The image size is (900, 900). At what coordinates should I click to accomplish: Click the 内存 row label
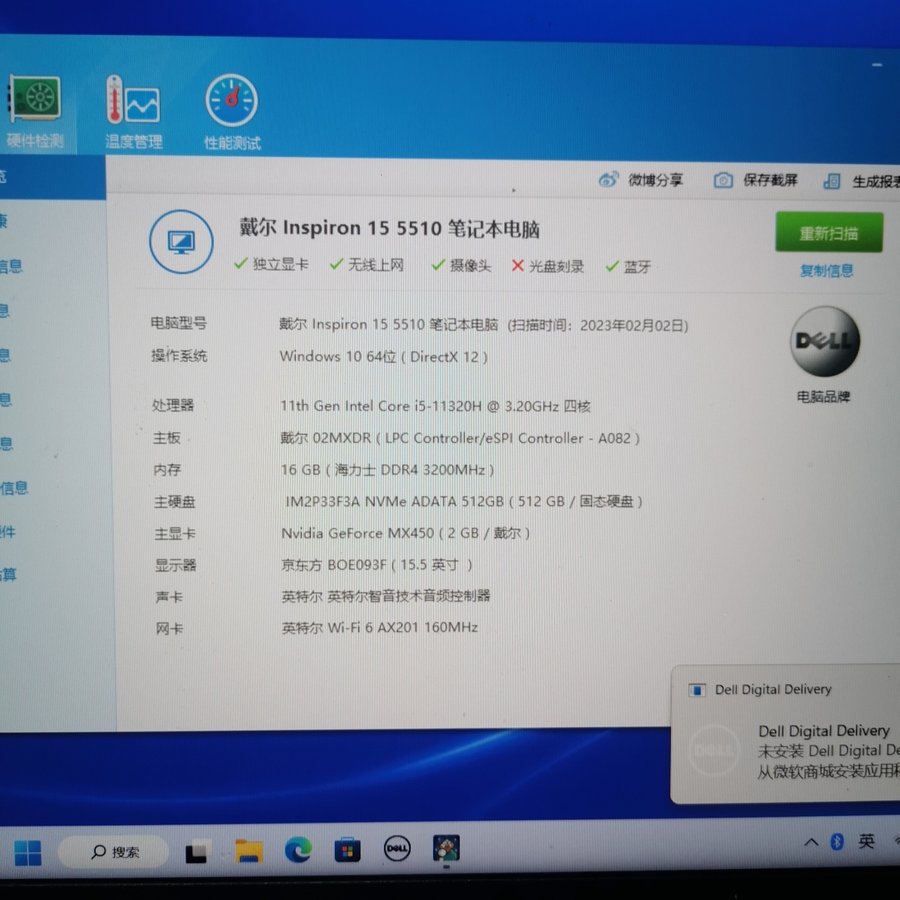[x=167, y=470]
